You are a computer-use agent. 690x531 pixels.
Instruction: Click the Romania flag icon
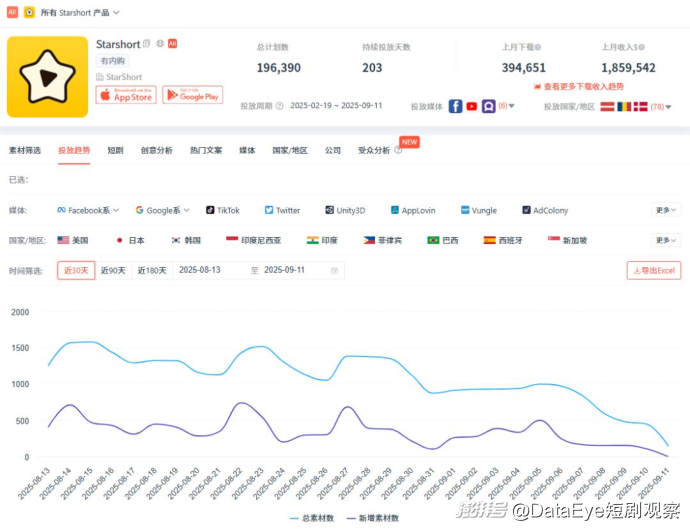click(624, 106)
